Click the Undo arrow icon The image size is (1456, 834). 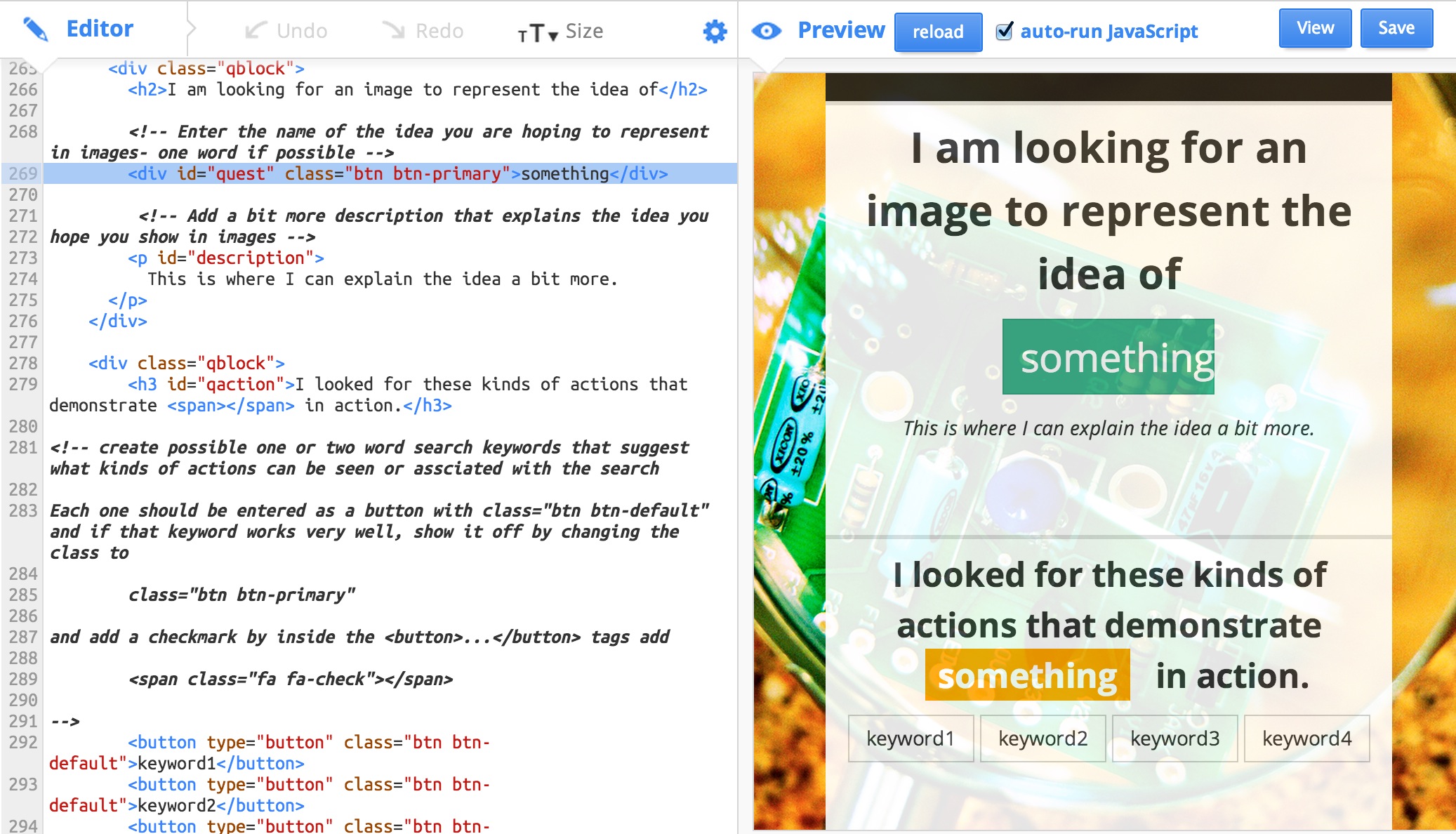pos(256,30)
